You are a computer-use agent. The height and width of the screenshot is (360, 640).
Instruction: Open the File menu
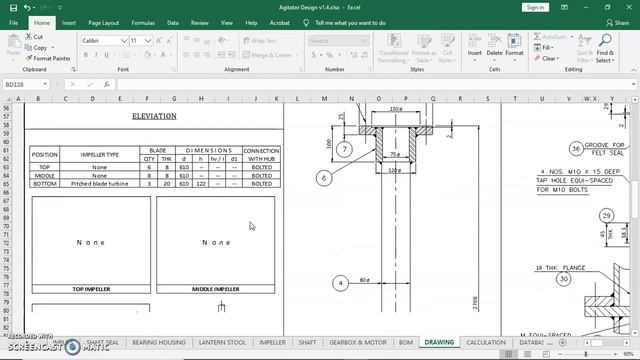(13, 23)
